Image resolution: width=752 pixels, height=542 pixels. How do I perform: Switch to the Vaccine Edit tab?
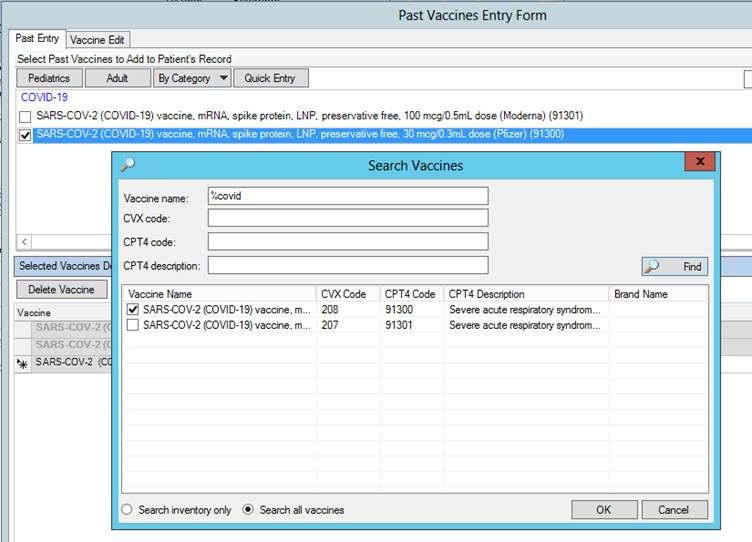click(97, 40)
